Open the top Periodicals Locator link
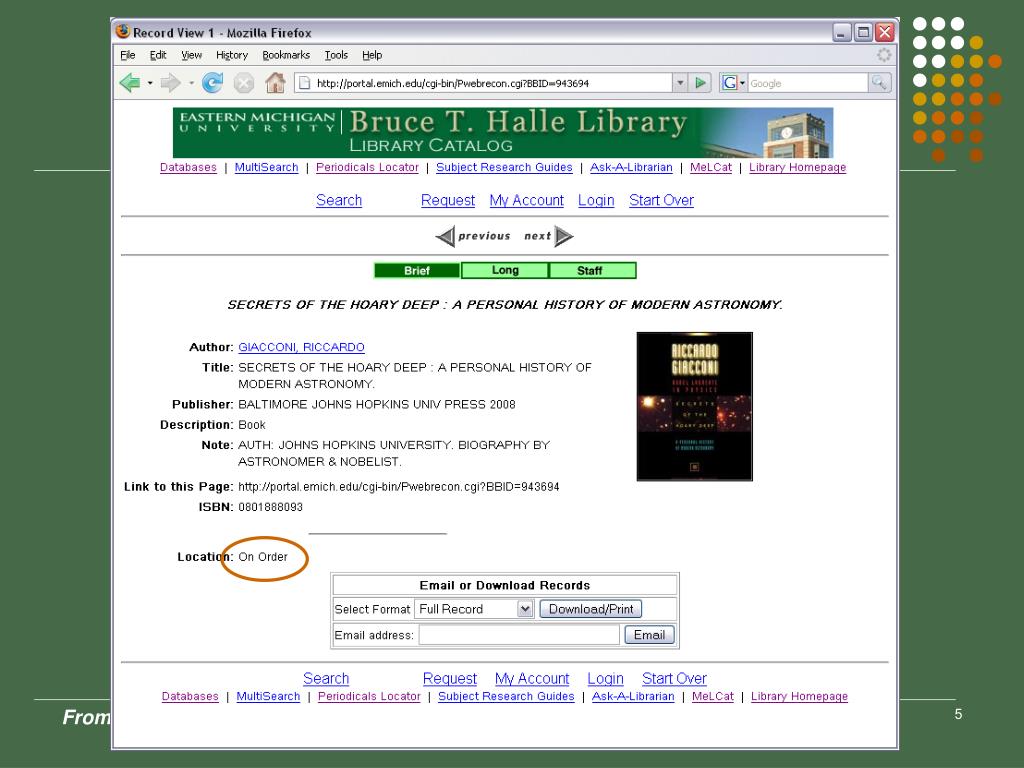 tap(367, 167)
